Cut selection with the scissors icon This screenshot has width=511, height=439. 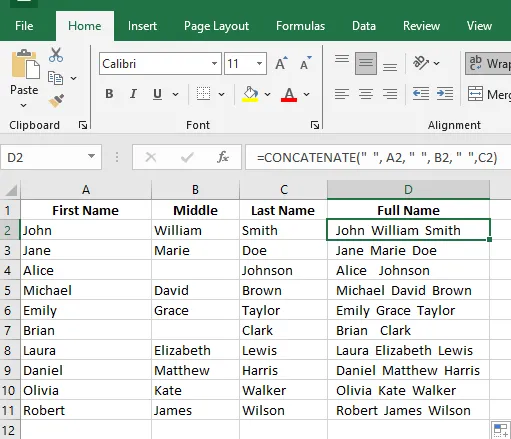pos(56,55)
